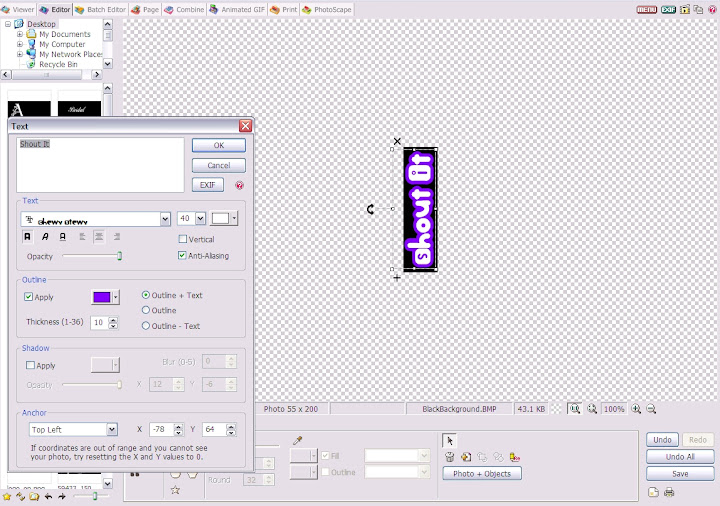Image resolution: width=720 pixels, height=506 pixels.
Task: Click the Photo + Objects button
Action: 482,473
